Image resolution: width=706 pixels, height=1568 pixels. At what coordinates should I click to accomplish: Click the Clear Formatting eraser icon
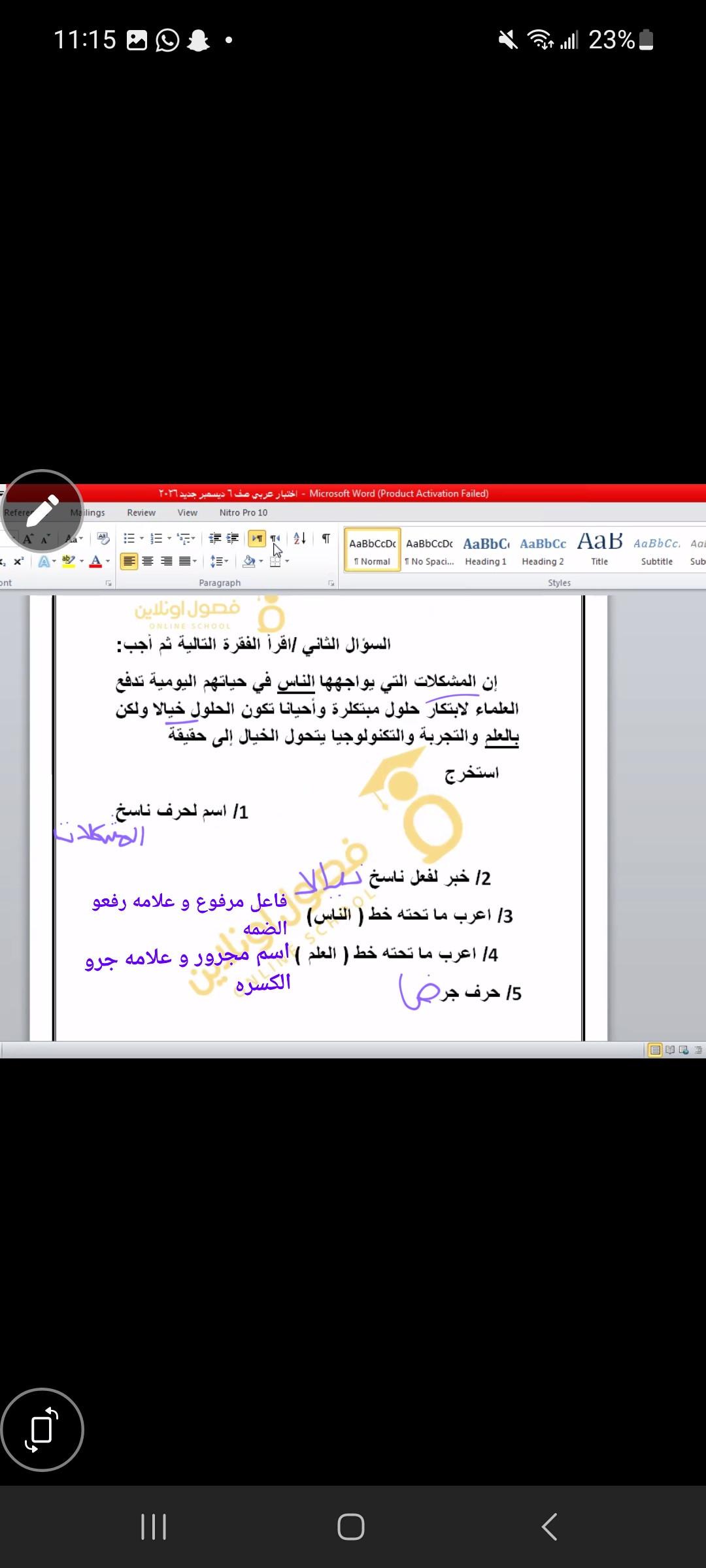pyautogui.click(x=103, y=539)
